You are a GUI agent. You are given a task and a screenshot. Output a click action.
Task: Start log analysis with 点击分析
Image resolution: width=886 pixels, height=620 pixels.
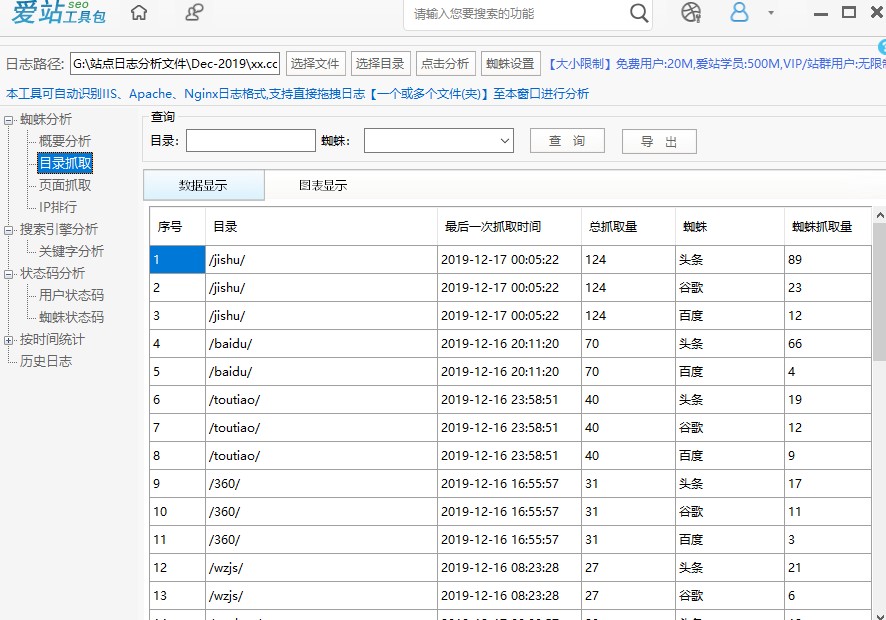tap(446, 62)
